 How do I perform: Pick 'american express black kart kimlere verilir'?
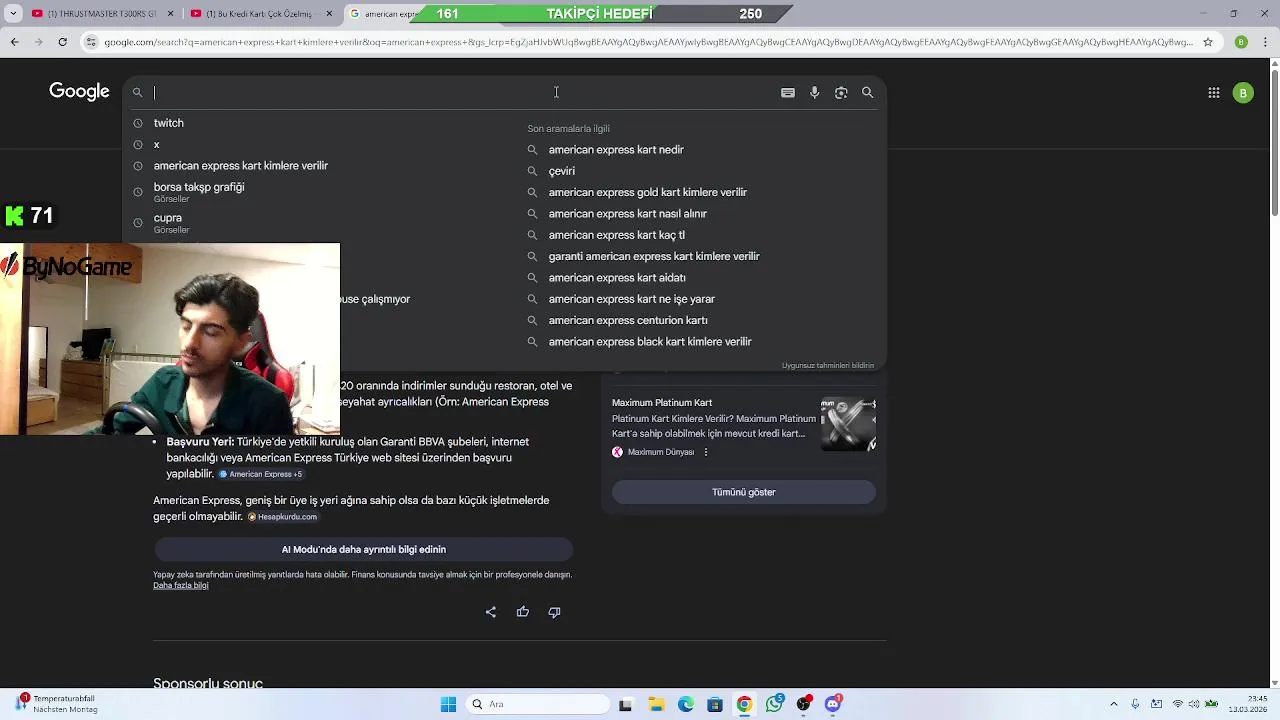pyautogui.click(x=650, y=342)
